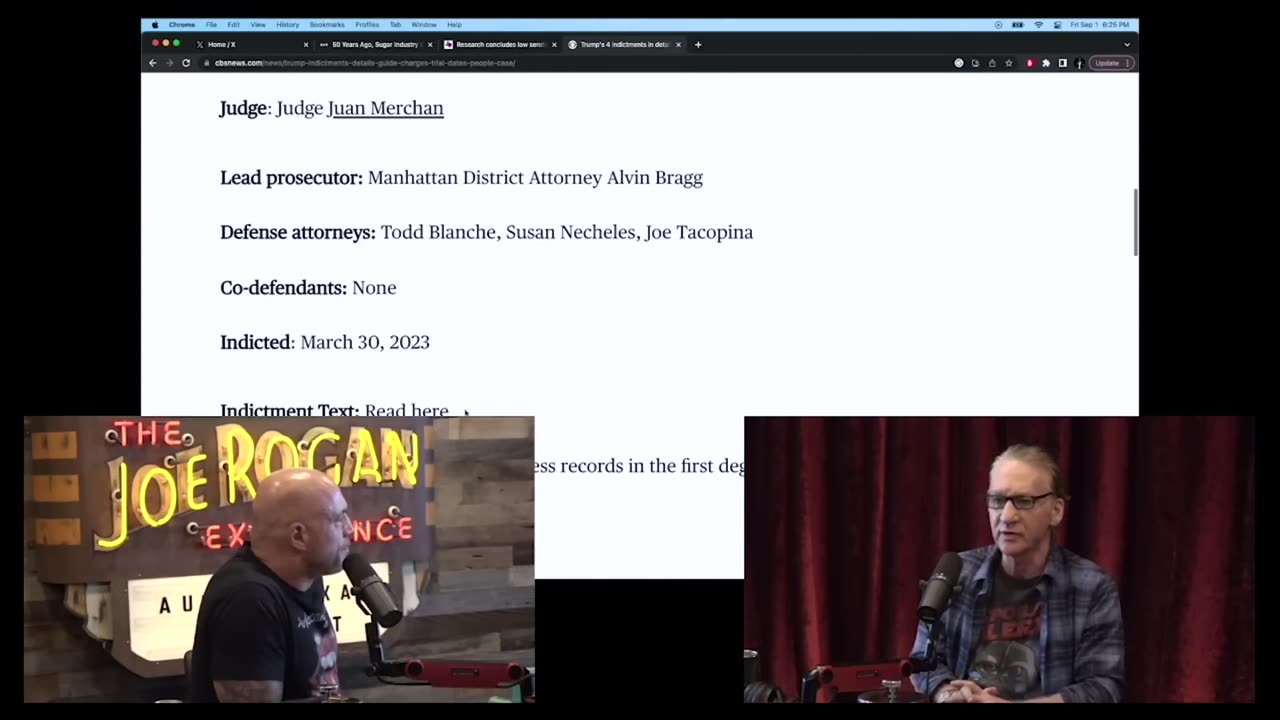The height and width of the screenshot is (720, 1280).
Task: Click the guest webcam video with red curtain
Action: tap(999, 560)
